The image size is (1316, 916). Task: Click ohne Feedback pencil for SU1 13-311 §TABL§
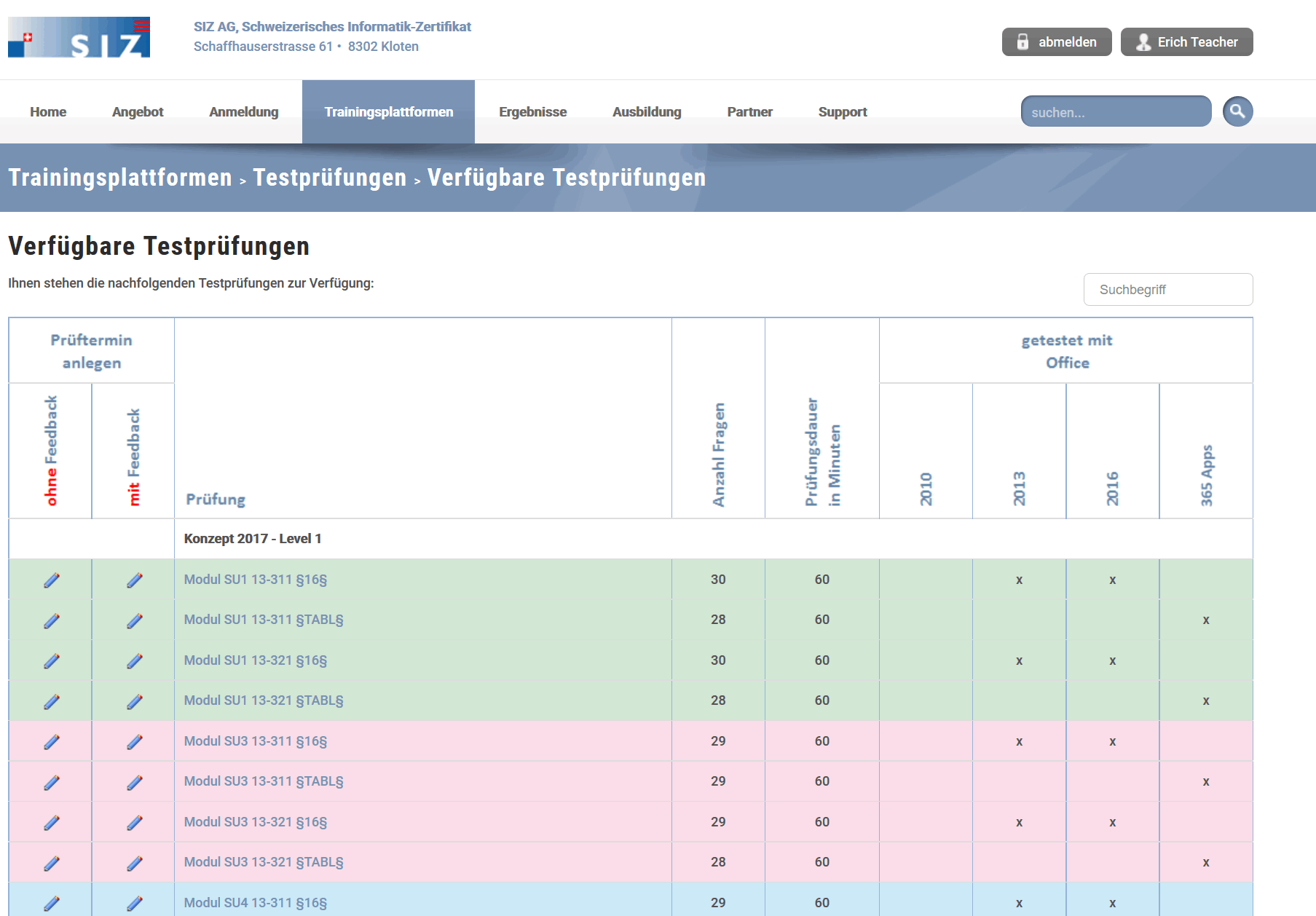(51, 620)
